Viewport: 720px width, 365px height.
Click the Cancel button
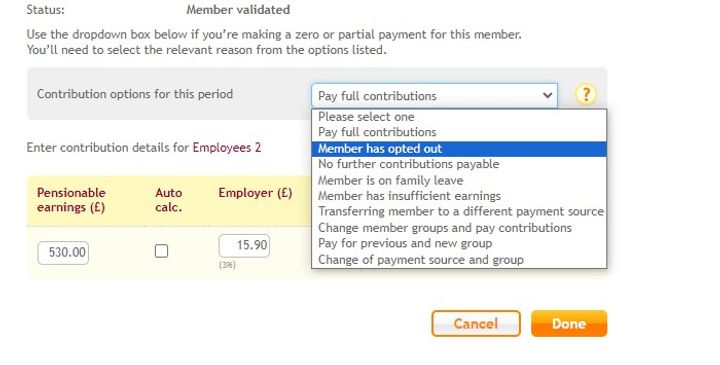click(x=476, y=324)
